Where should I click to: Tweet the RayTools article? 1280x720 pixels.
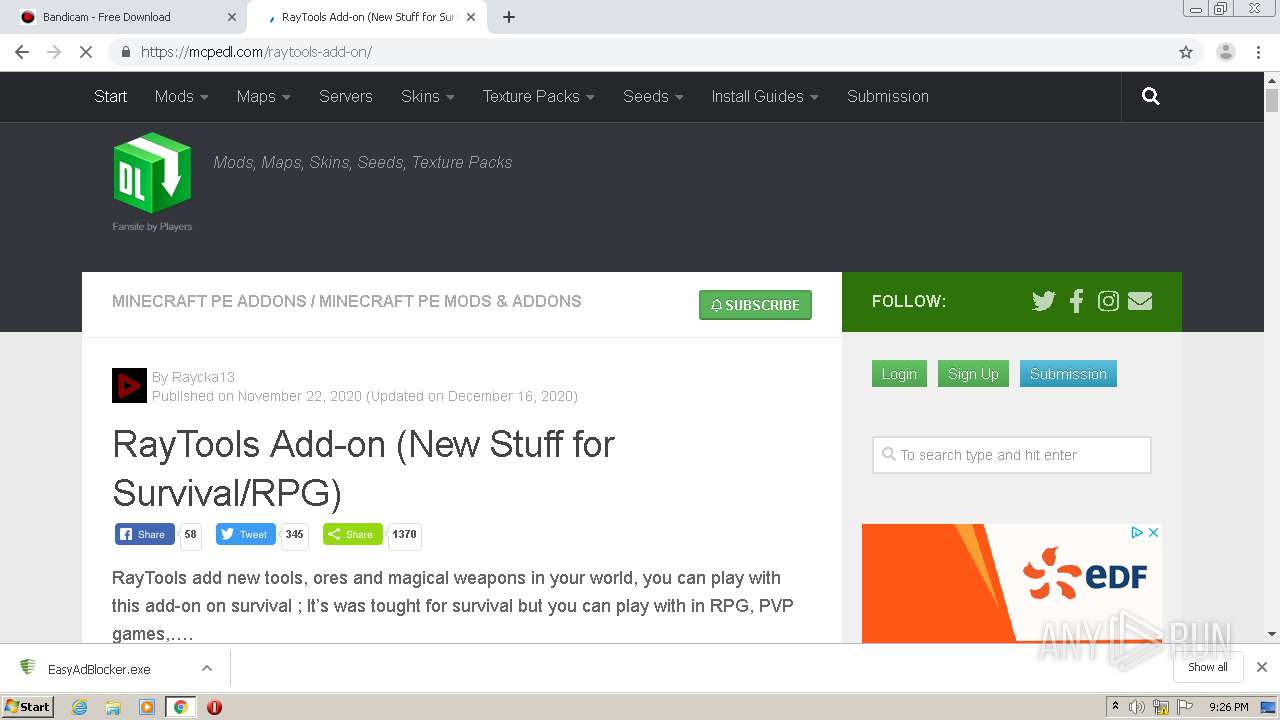click(x=245, y=534)
